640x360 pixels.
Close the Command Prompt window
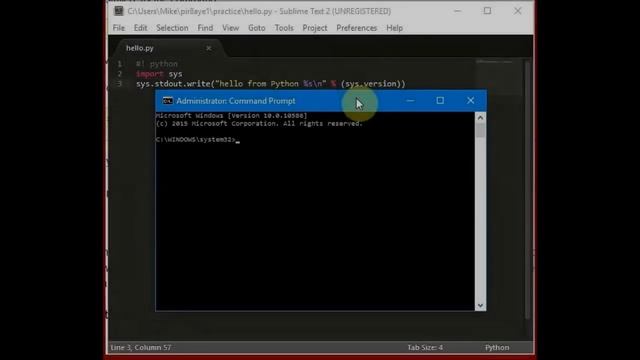click(x=471, y=100)
